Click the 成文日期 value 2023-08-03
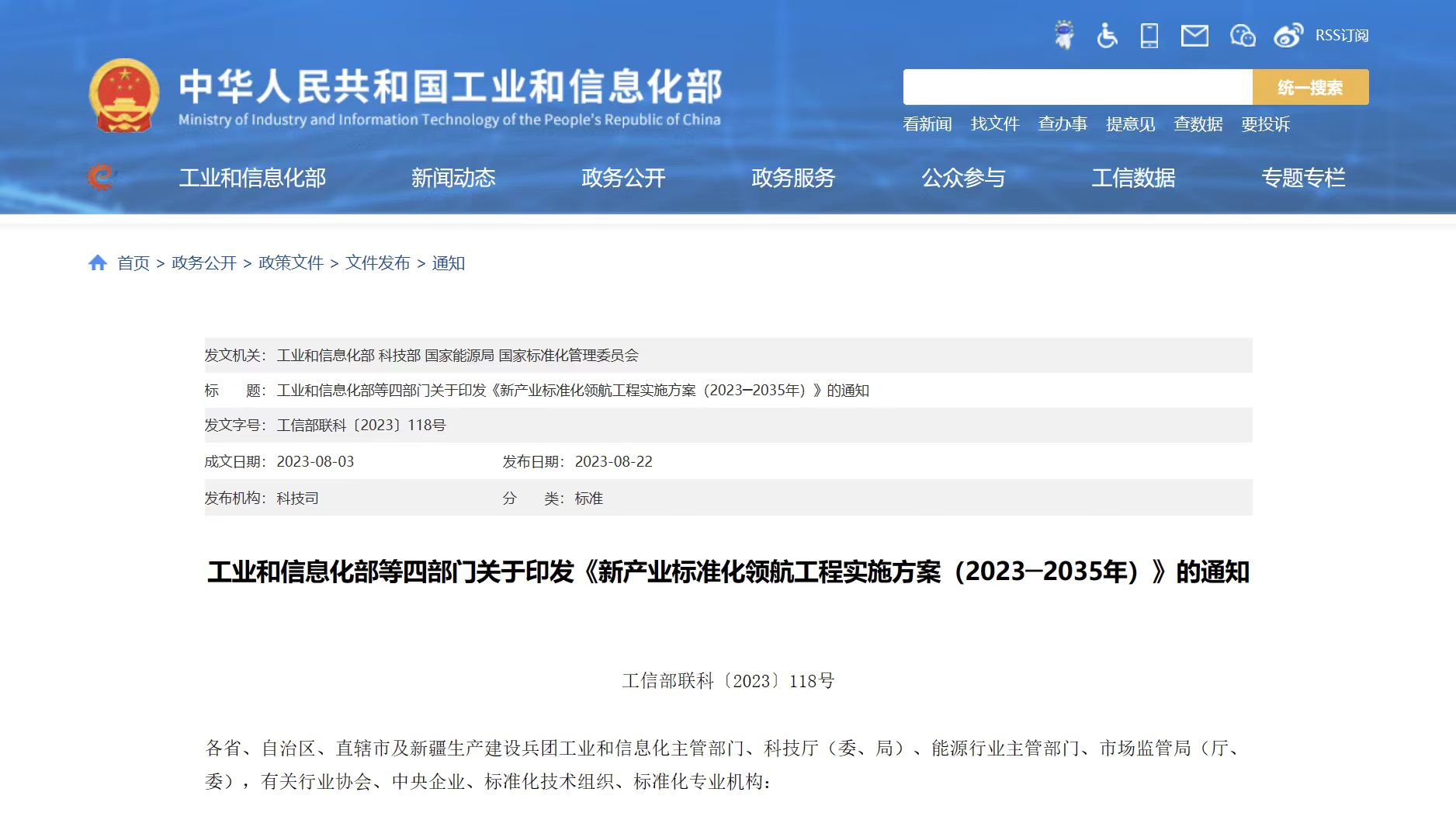The height and width of the screenshot is (820, 1456). point(315,462)
